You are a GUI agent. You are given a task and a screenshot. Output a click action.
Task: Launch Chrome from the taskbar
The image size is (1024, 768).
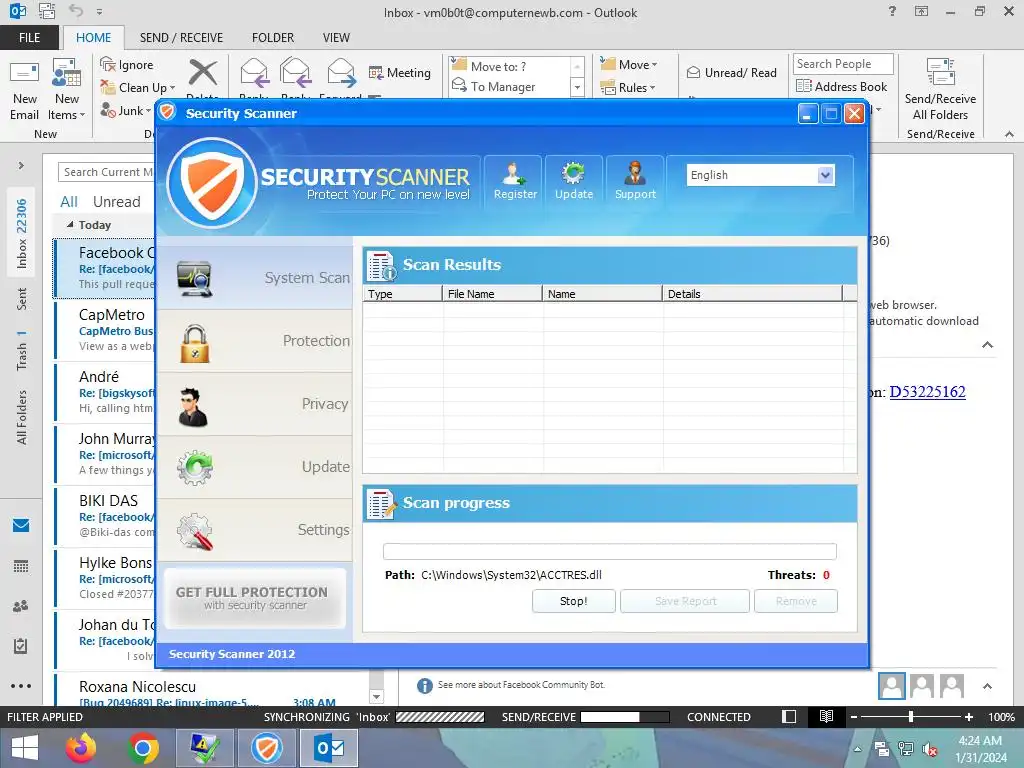coord(143,748)
